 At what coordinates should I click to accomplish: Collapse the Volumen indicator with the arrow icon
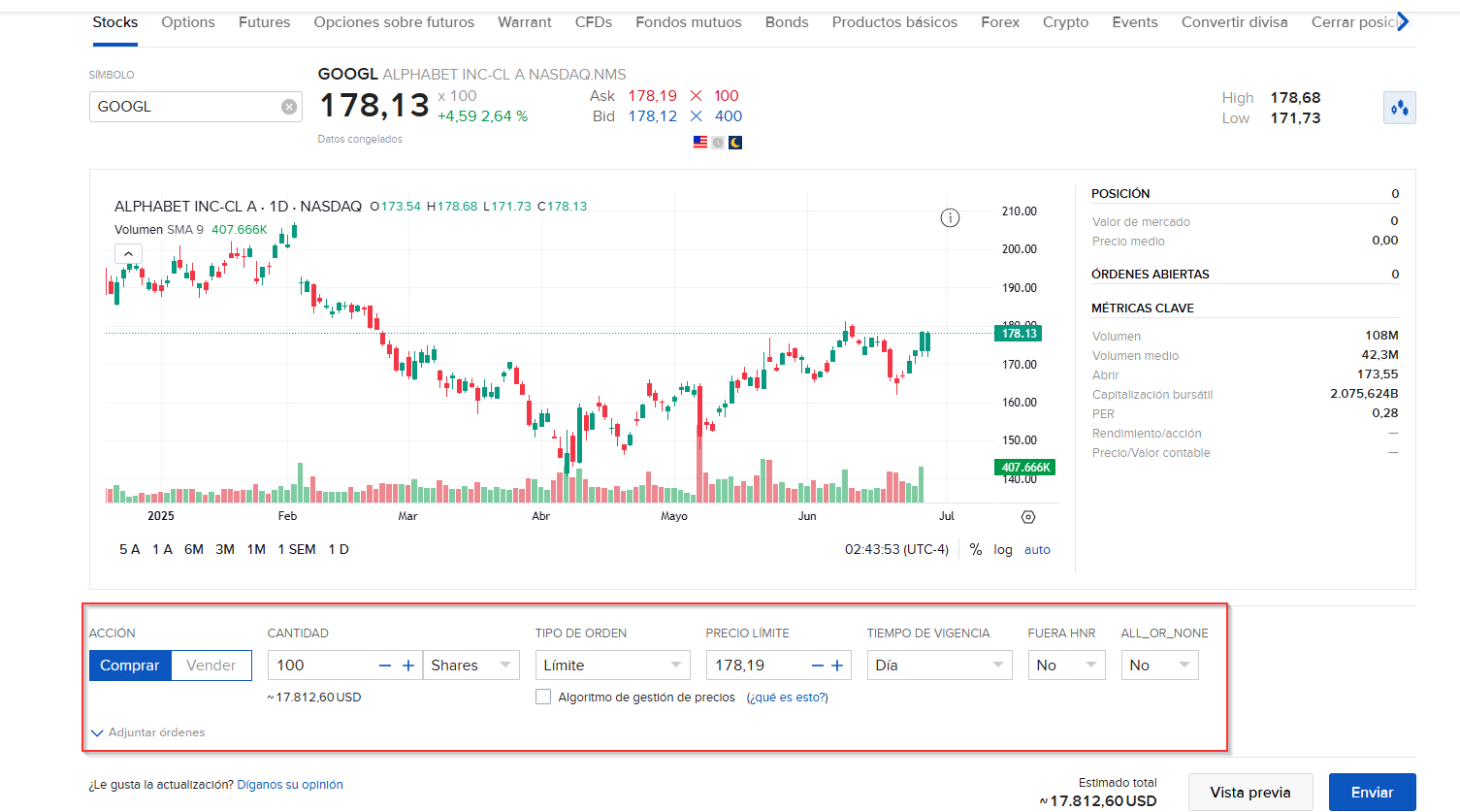[x=127, y=252]
